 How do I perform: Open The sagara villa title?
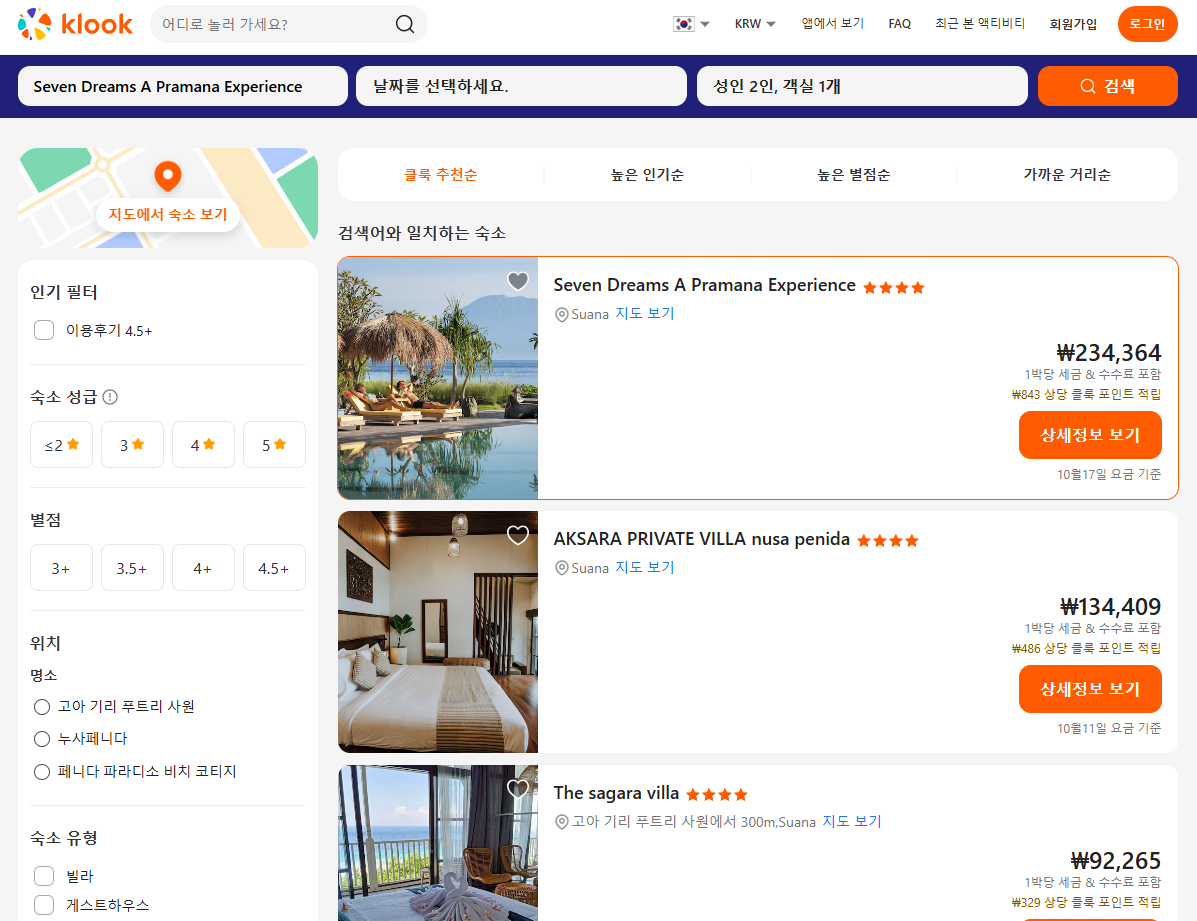point(616,793)
